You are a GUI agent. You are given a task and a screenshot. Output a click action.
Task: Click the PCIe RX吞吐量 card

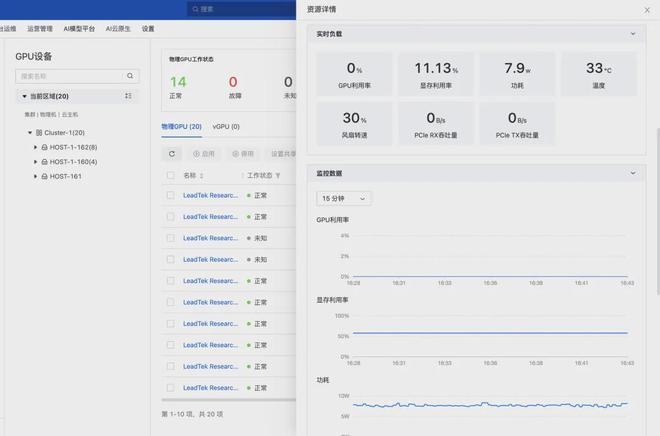(x=436, y=124)
